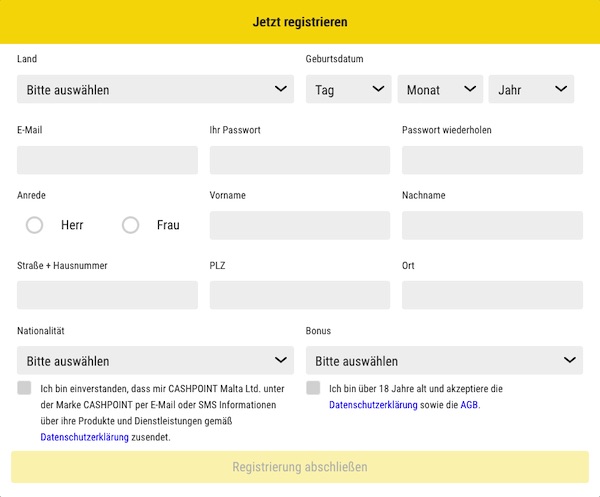Select the Herr radio button
The width and height of the screenshot is (600, 497).
coord(34,225)
